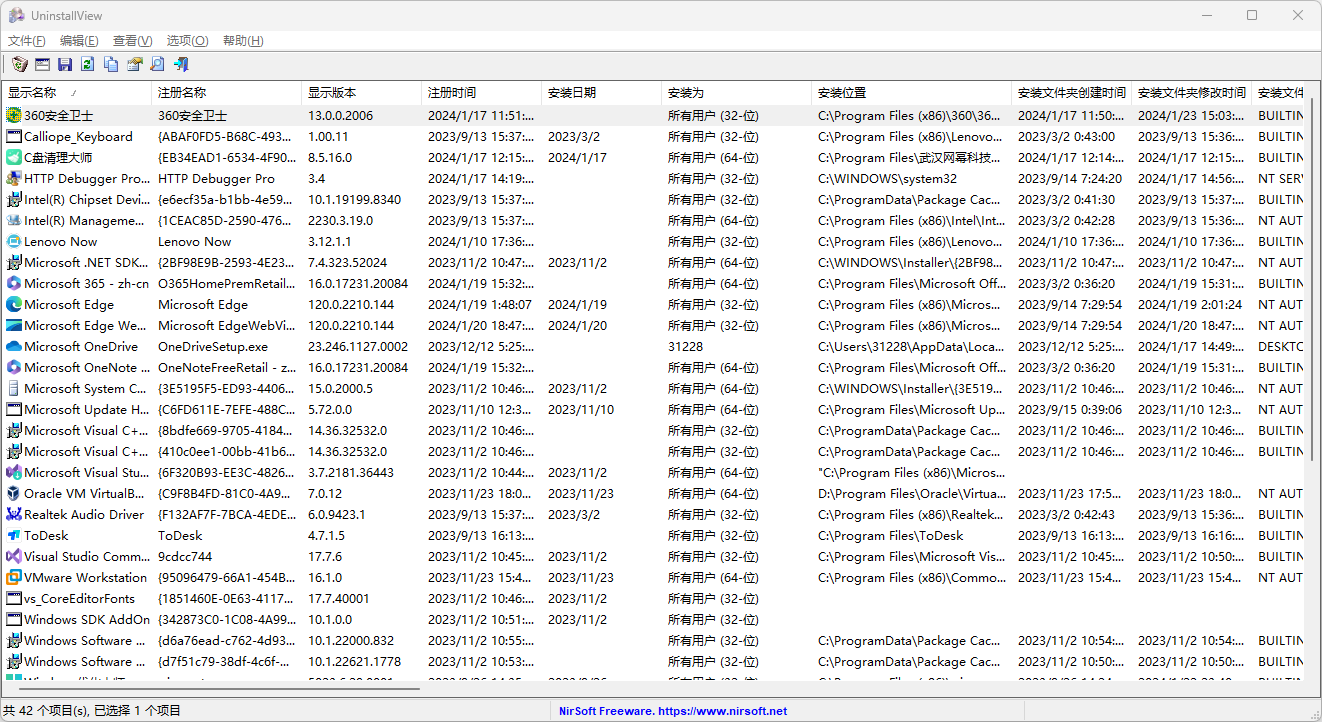Click the refresh toolbar icon
Image resolution: width=1322 pixels, height=722 pixels.
click(88, 64)
